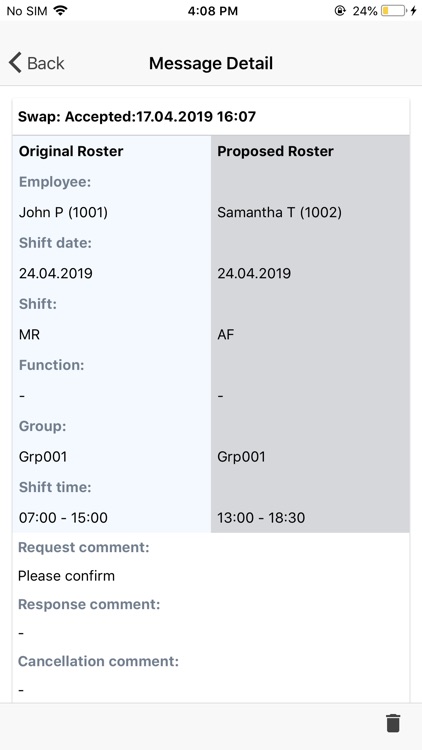Tap proposed shift time 13:00 - 18:30

[x=261, y=518]
